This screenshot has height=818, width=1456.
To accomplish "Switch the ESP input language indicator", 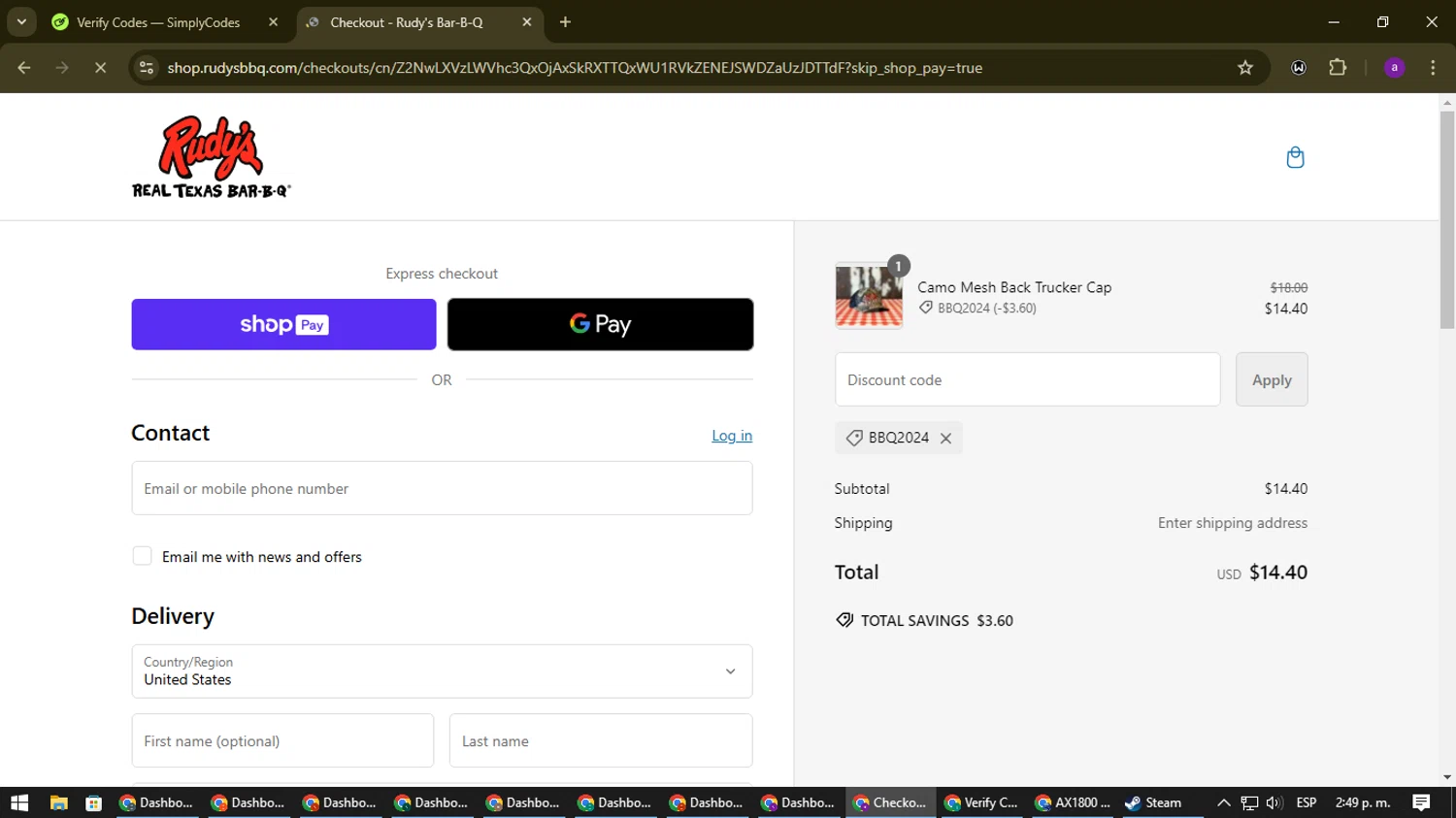I will (x=1307, y=802).
